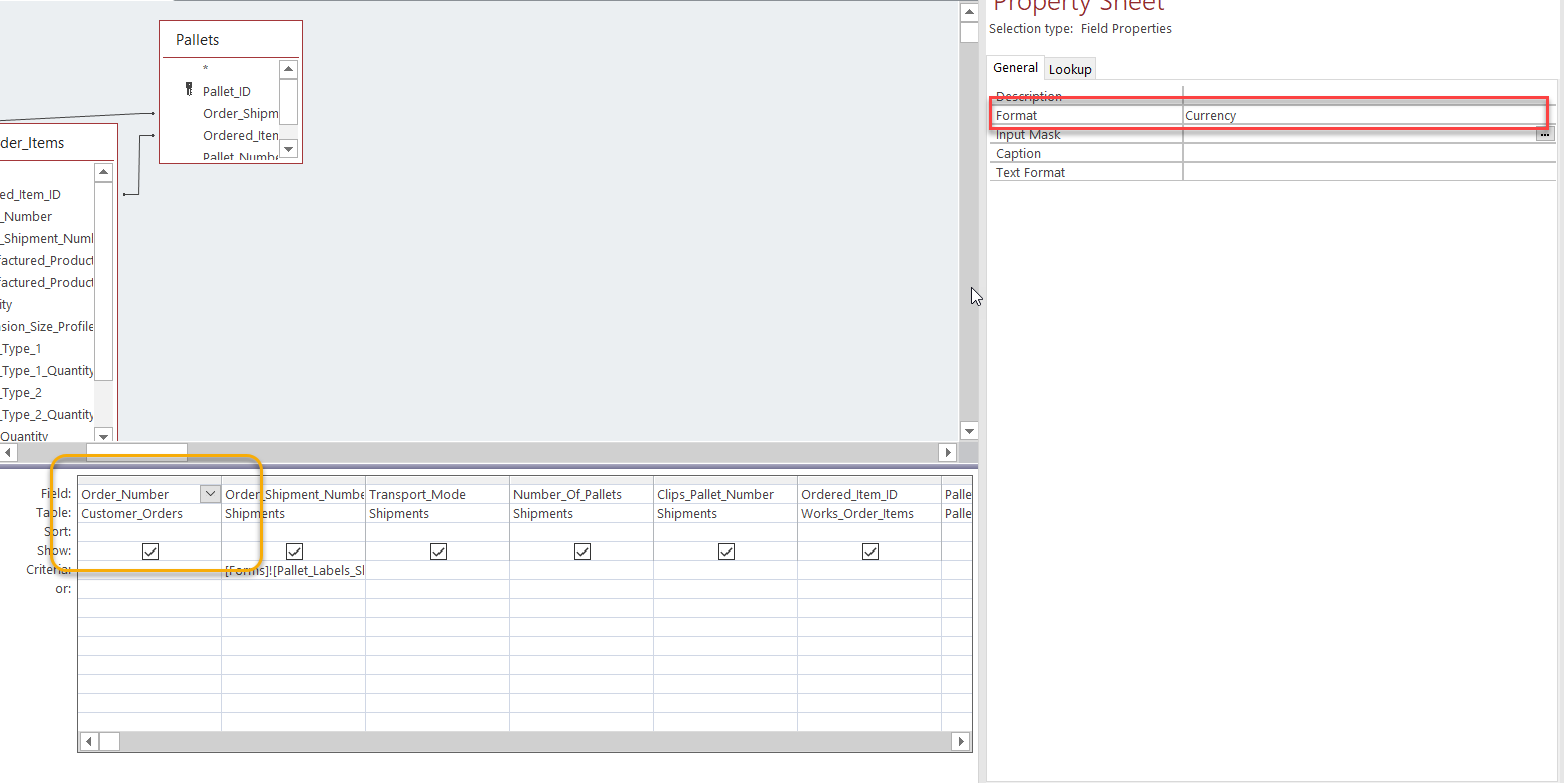Screen dimensions: 1564x783
Task: Toggle Show checkbox for Transport_Mode
Action: (438, 551)
